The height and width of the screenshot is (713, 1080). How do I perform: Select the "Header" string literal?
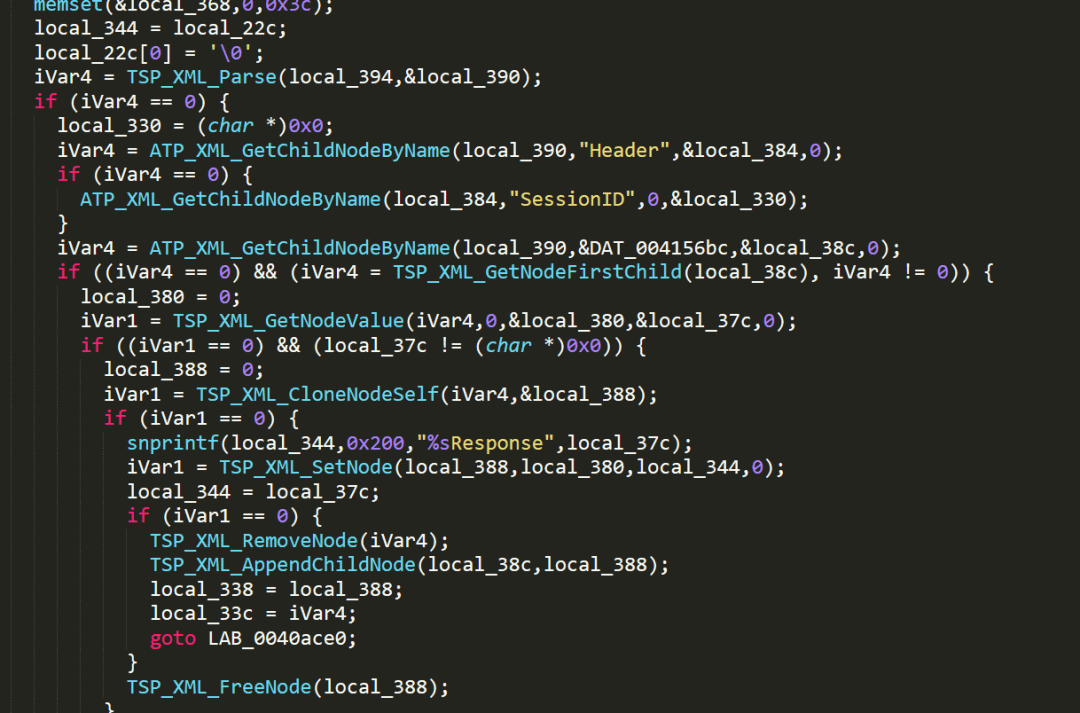click(624, 150)
